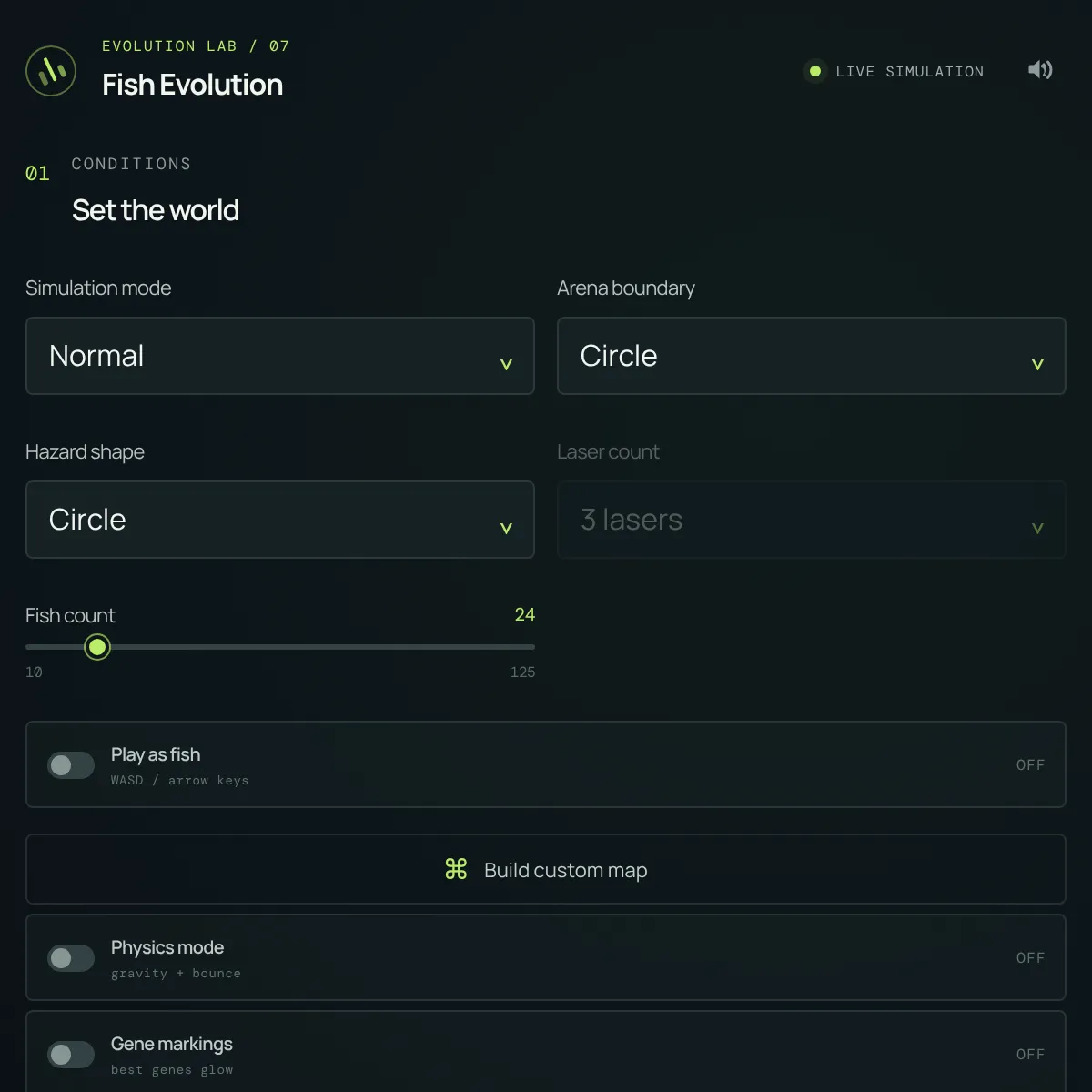Click the Build custom map button

[546, 869]
